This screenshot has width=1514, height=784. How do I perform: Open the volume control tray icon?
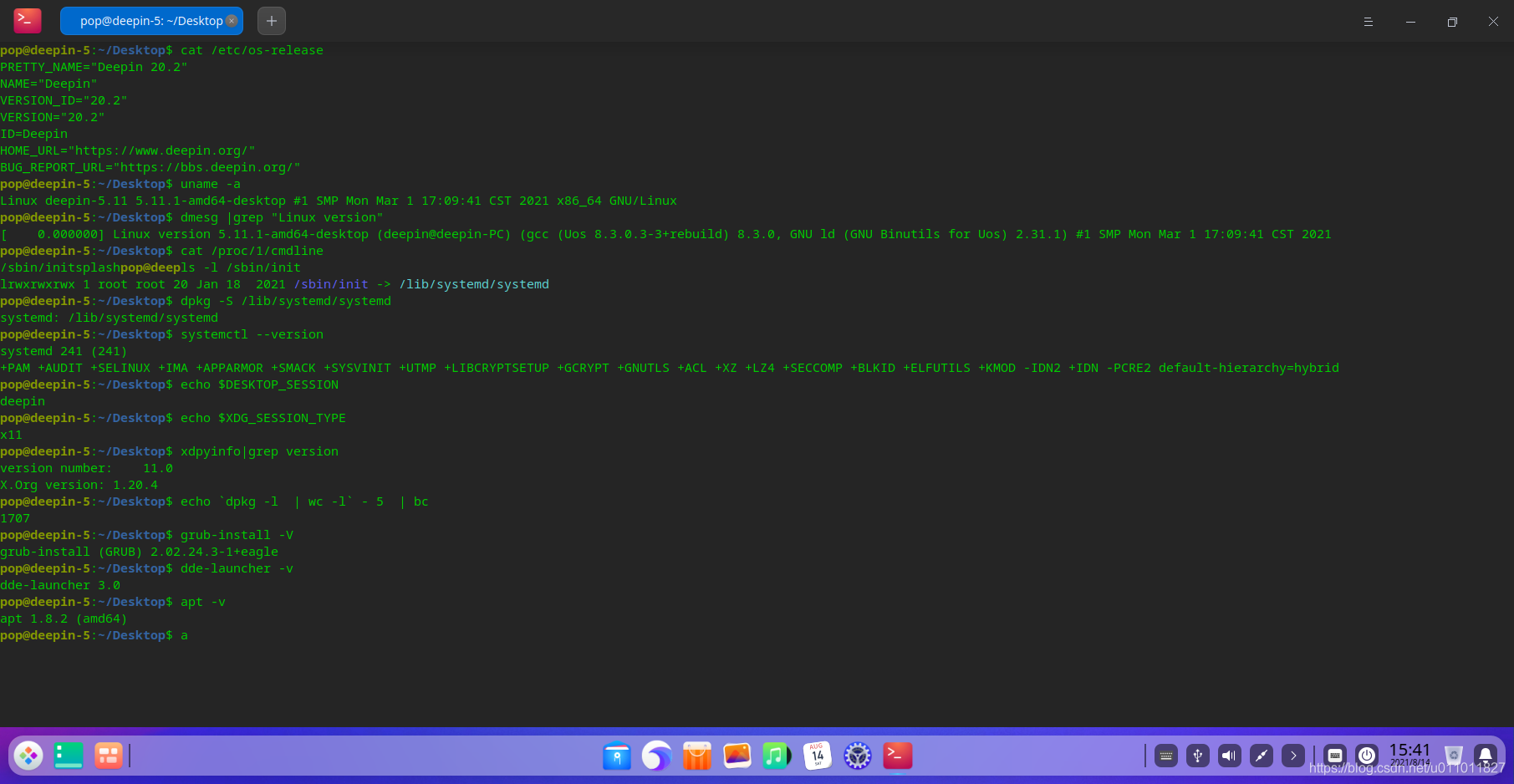click(1230, 756)
